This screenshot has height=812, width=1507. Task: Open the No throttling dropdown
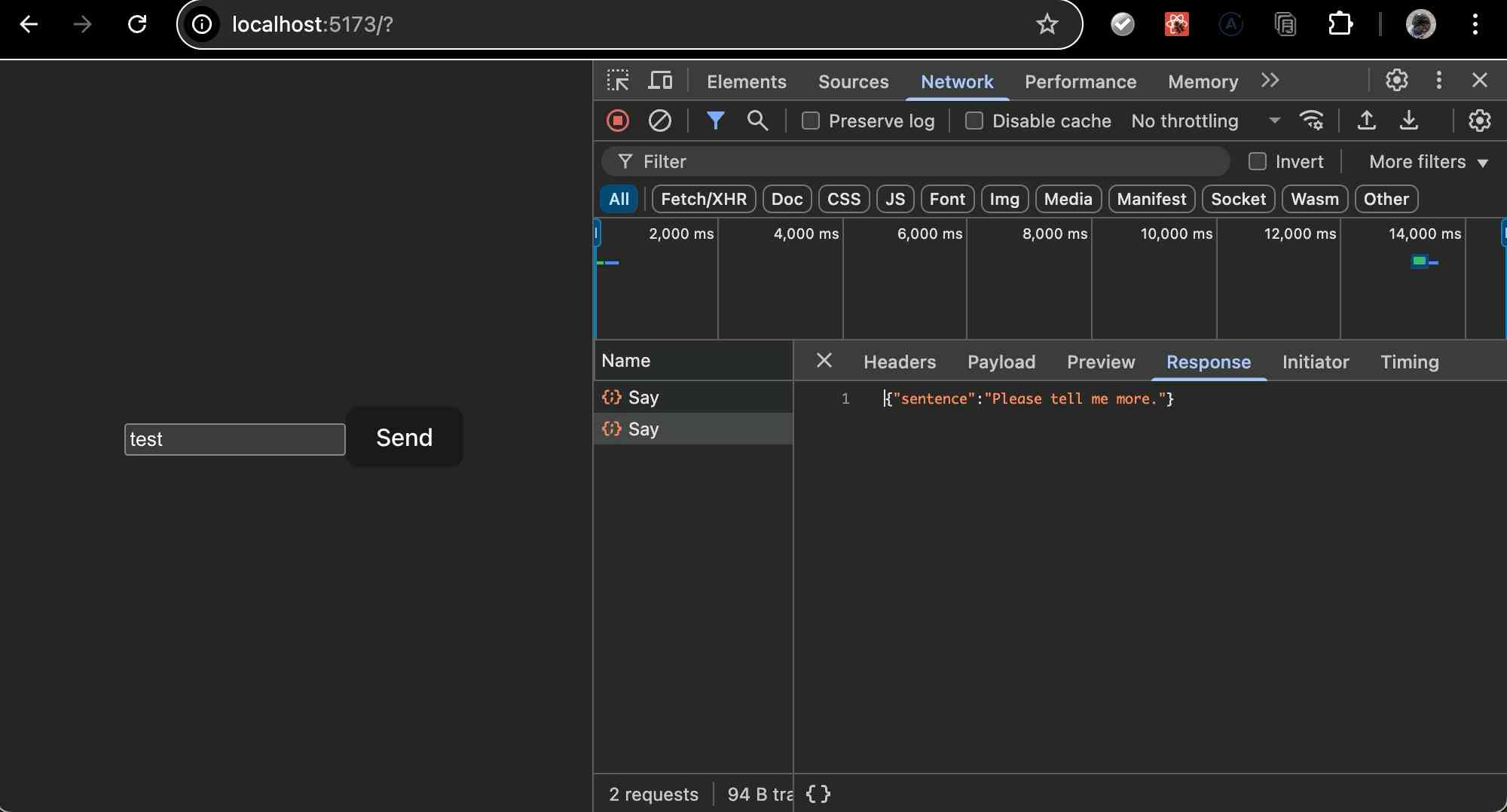pos(1205,121)
